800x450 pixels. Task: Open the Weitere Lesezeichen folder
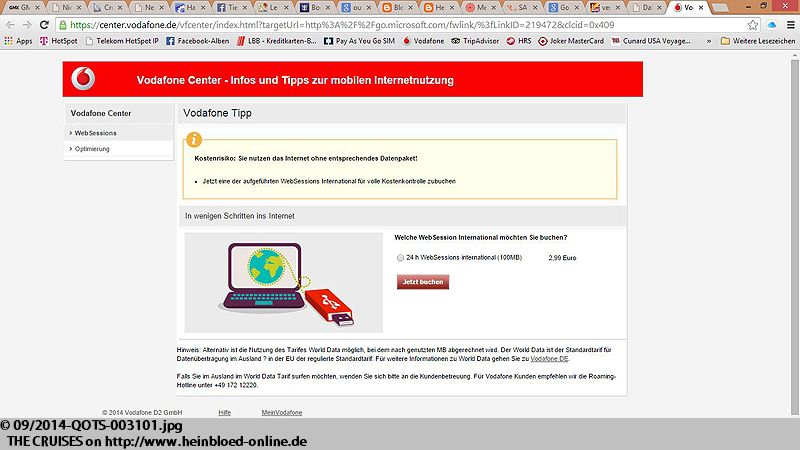coord(758,41)
